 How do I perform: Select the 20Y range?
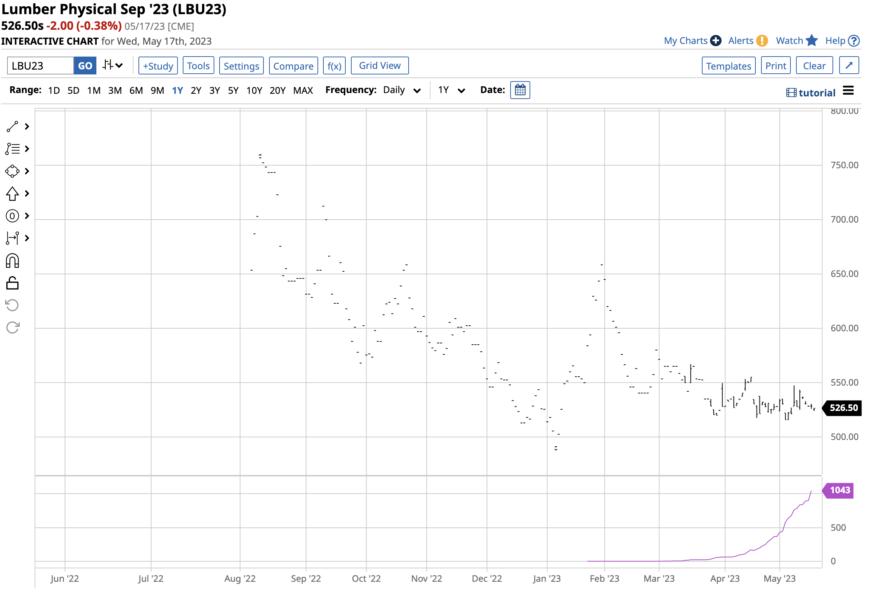pyautogui.click(x=278, y=90)
